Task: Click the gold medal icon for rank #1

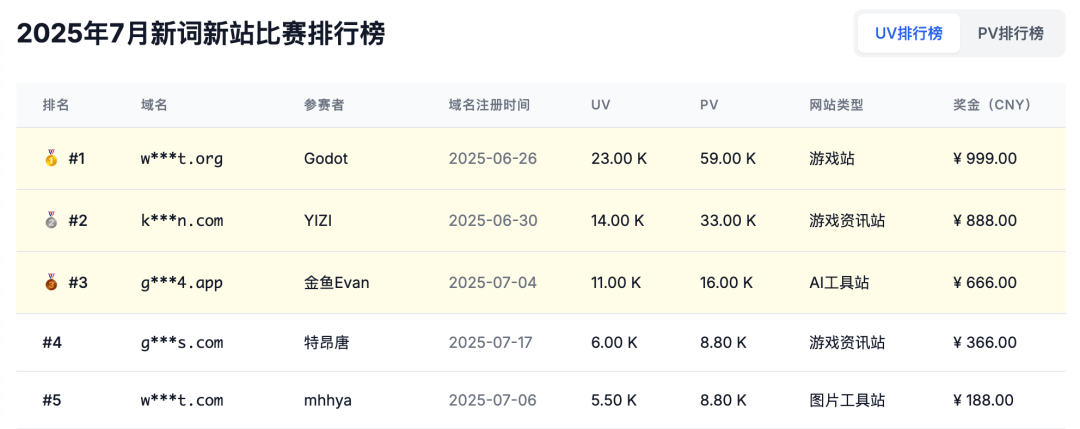Action: 51,158
